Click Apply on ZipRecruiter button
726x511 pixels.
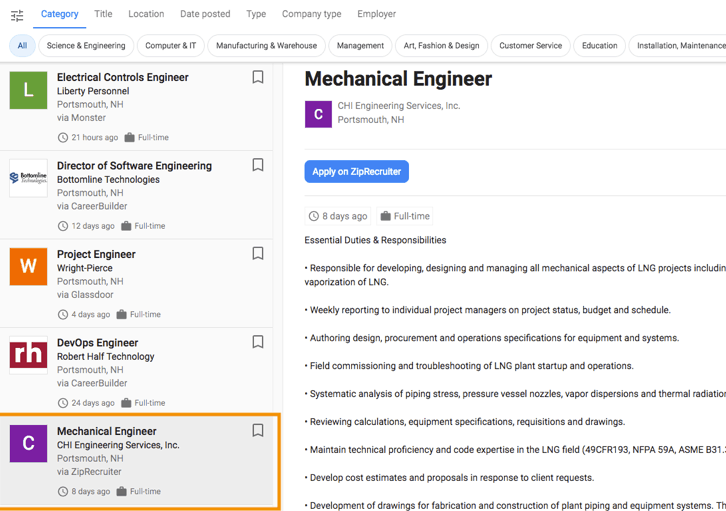click(x=357, y=172)
